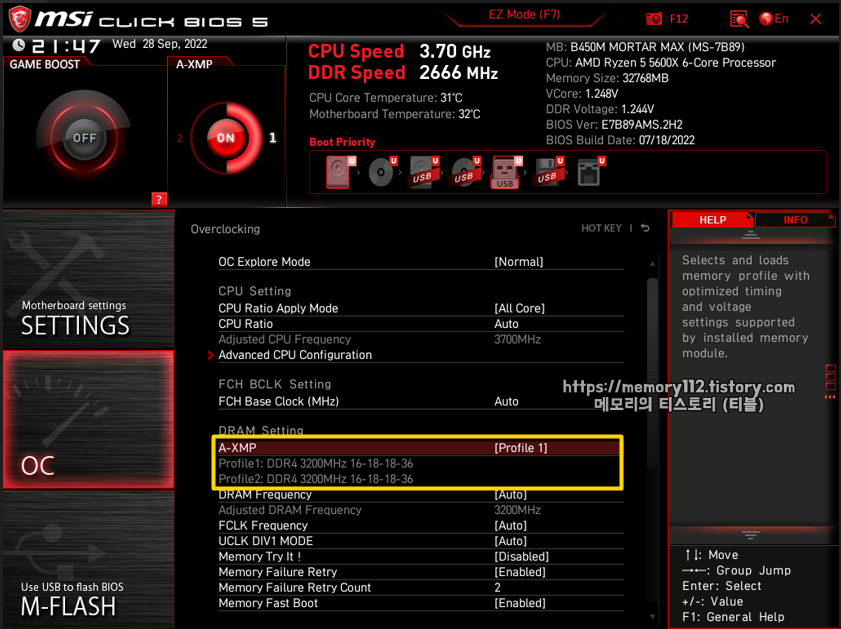
Task: Change Memory Try It ! [Disabled]
Action: [421, 557]
